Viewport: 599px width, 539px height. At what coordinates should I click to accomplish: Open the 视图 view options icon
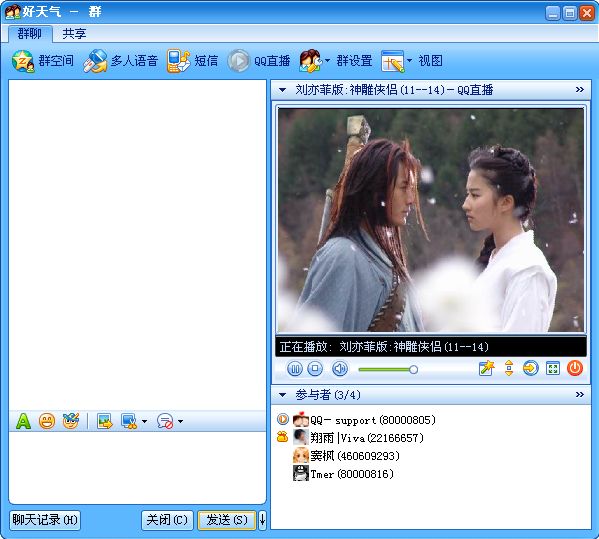click(392, 61)
